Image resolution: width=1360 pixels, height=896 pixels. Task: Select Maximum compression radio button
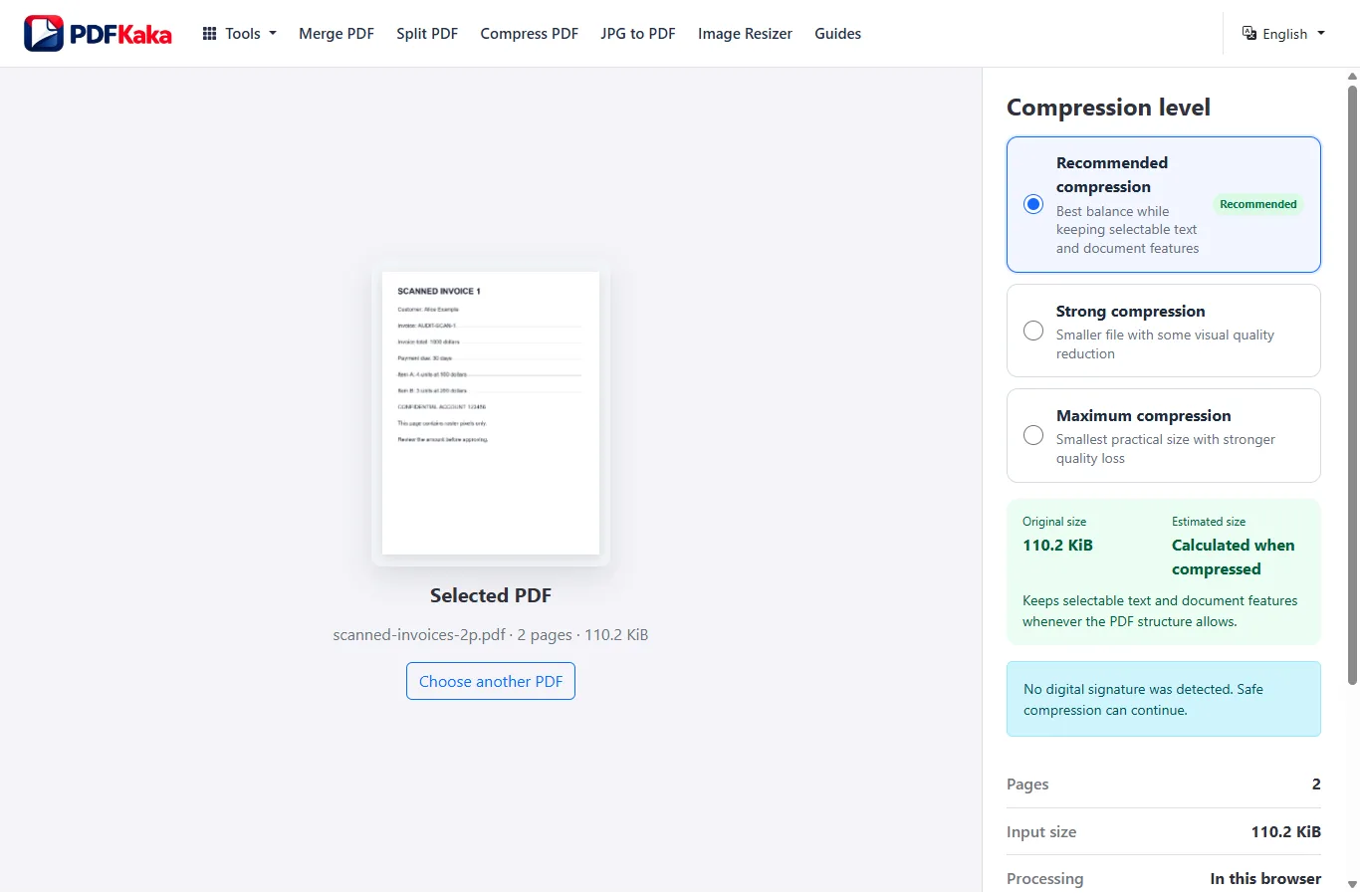[1033, 435]
